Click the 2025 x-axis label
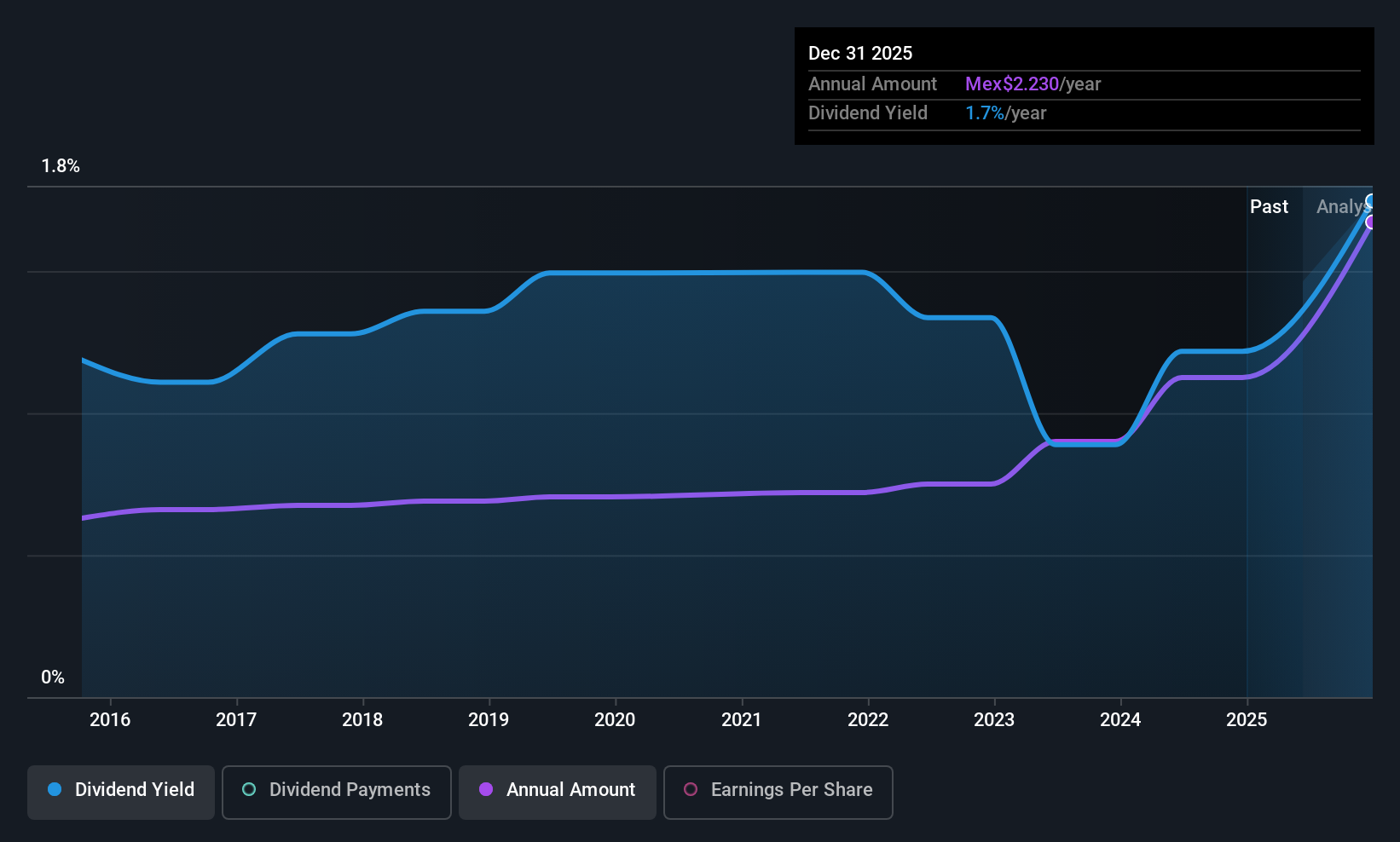Screen dimensions: 1400x842 (x=1247, y=719)
